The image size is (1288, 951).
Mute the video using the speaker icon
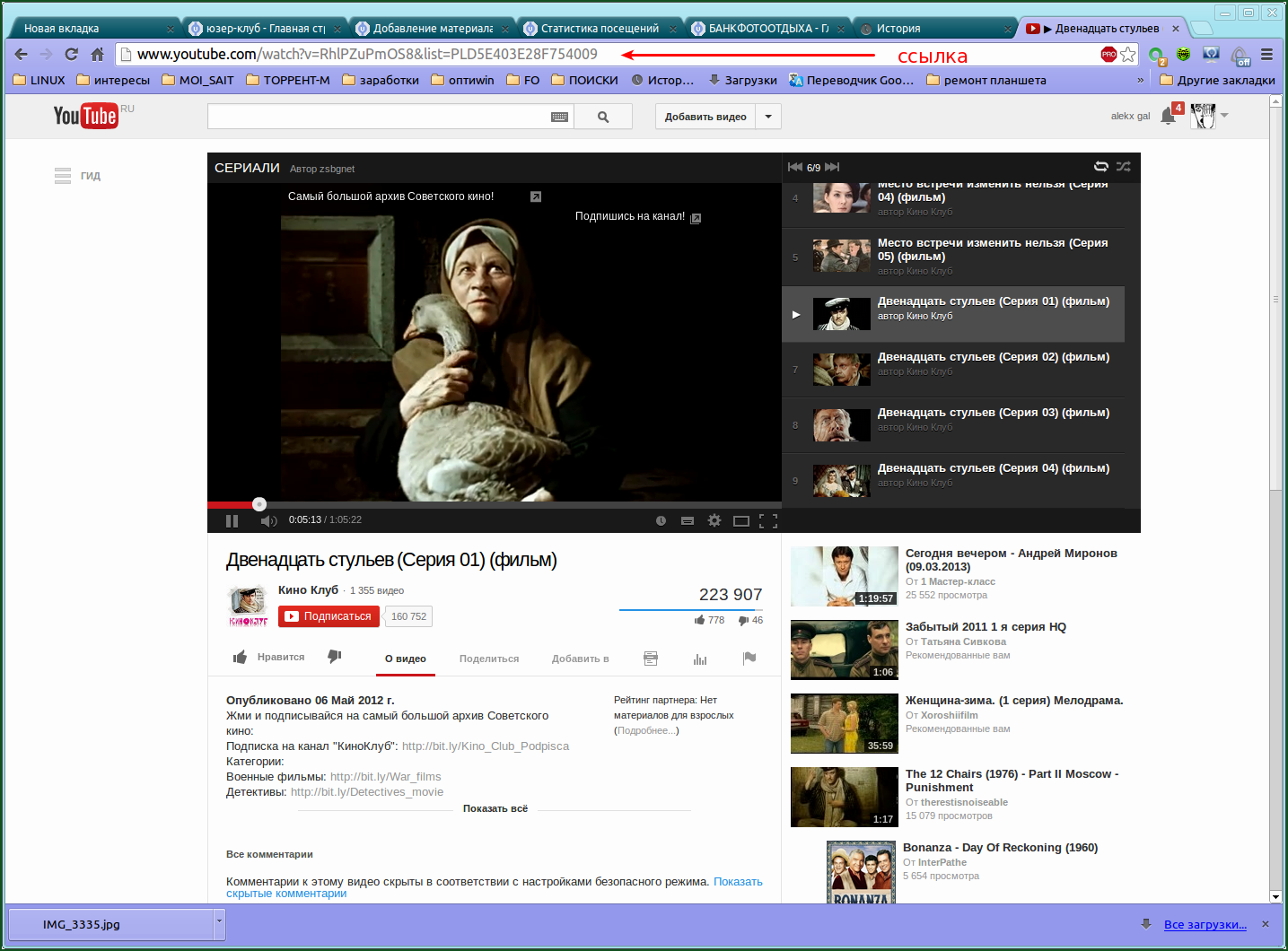pyautogui.click(x=268, y=520)
